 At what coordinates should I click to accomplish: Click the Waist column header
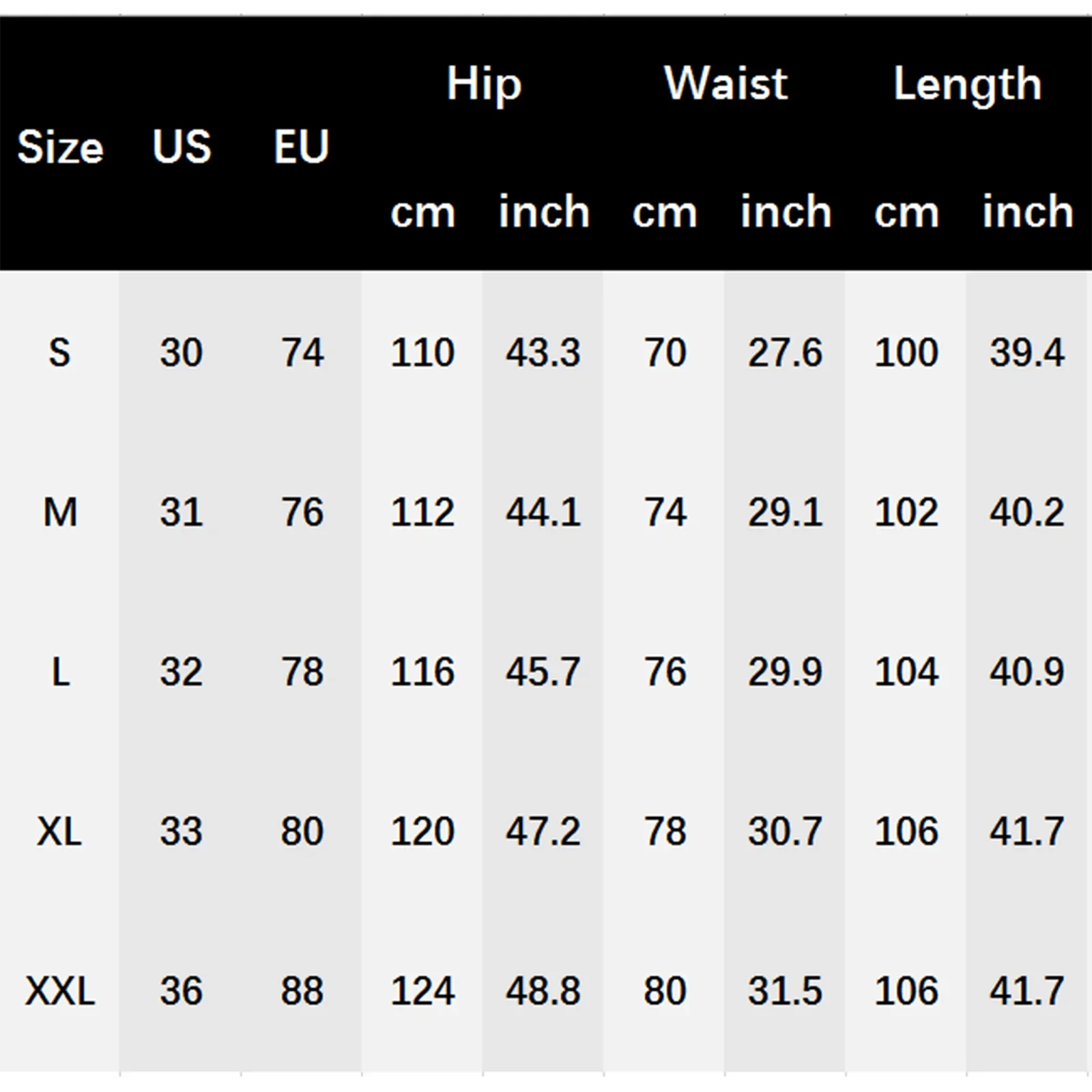click(x=725, y=84)
